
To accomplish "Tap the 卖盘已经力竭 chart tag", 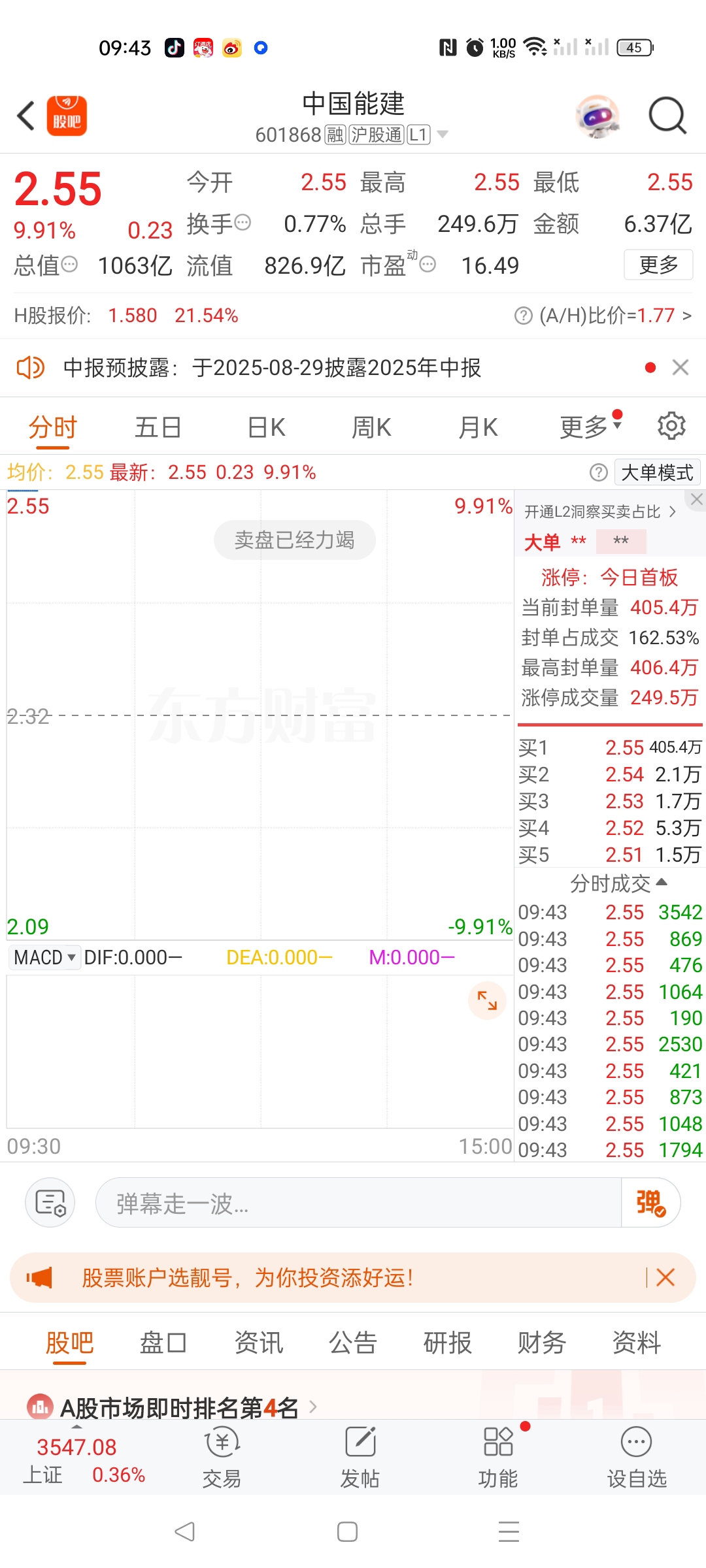I will tap(295, 540).
